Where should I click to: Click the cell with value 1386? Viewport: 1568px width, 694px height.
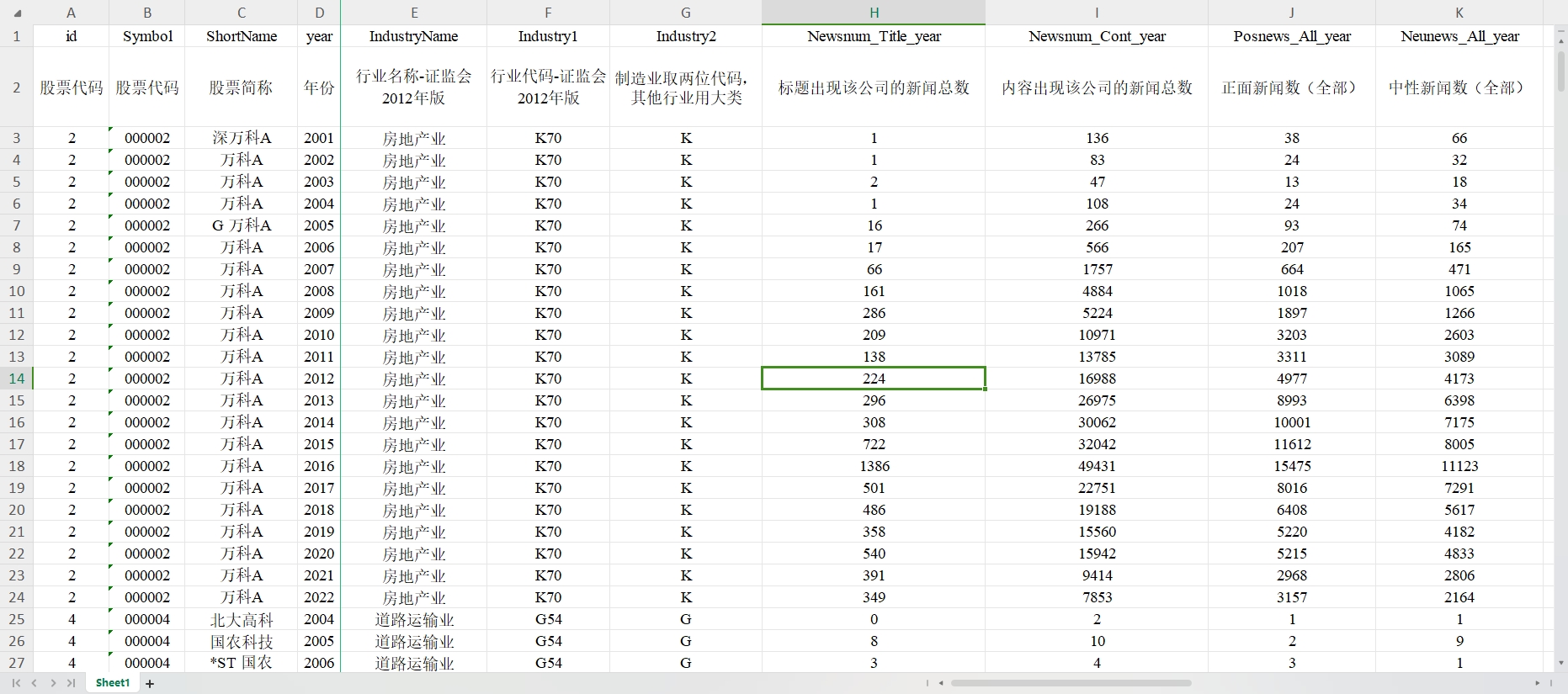(x=874, y=466)
